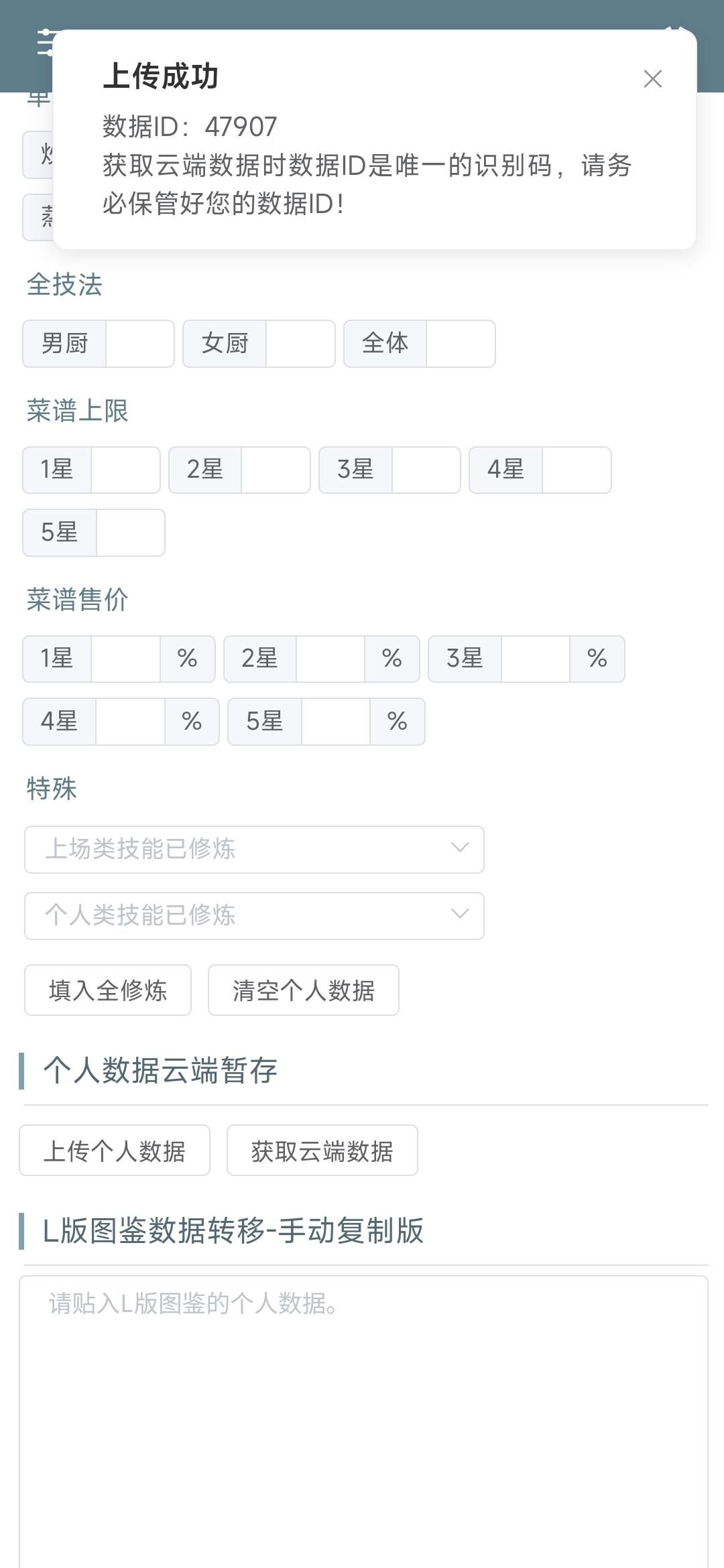
Task: Focus the 全体 input field
Action: pyautogui.click(x=461, y=344)
